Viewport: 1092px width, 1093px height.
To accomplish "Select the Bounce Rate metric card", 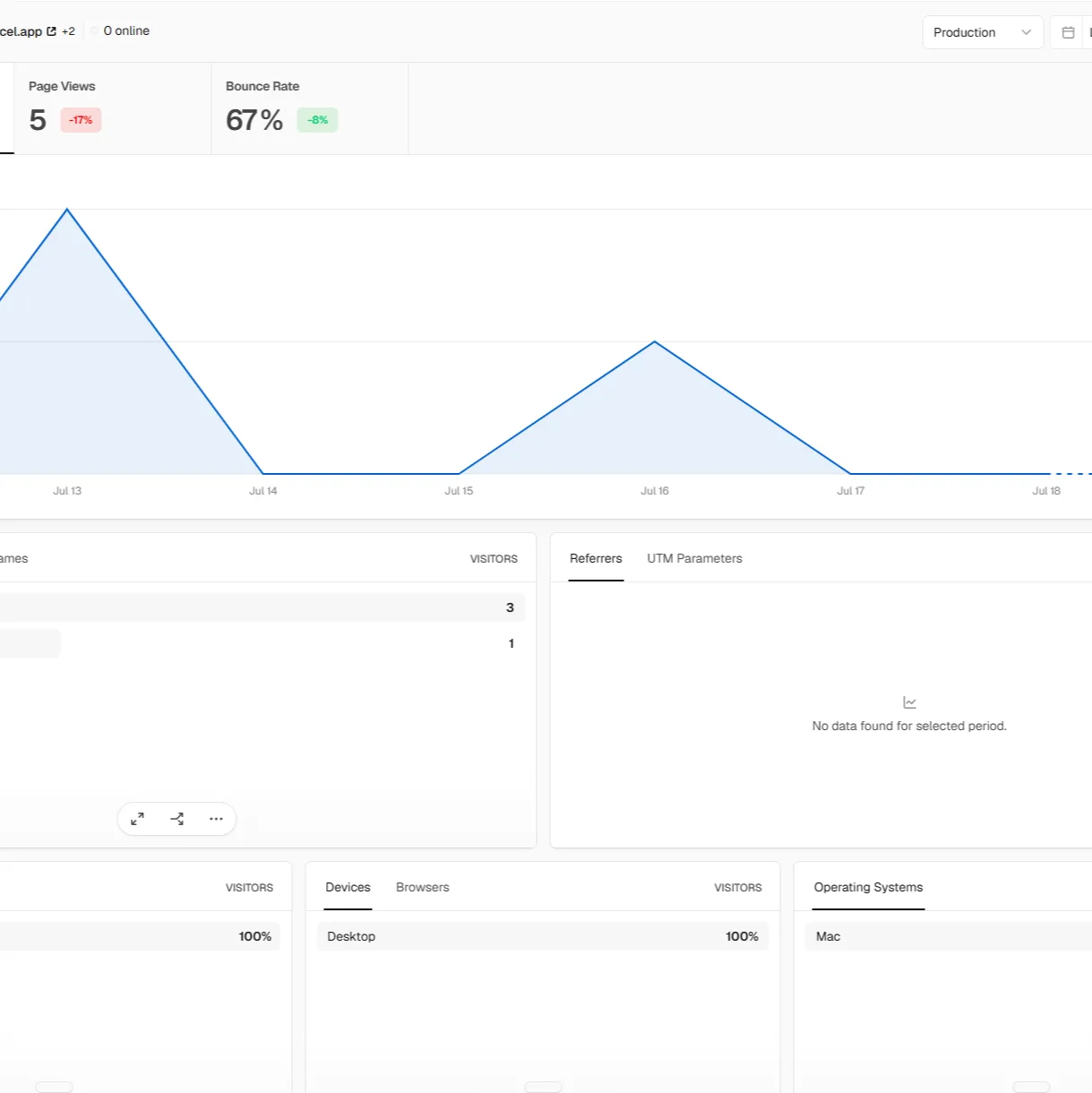I will [x=310, y=108].
